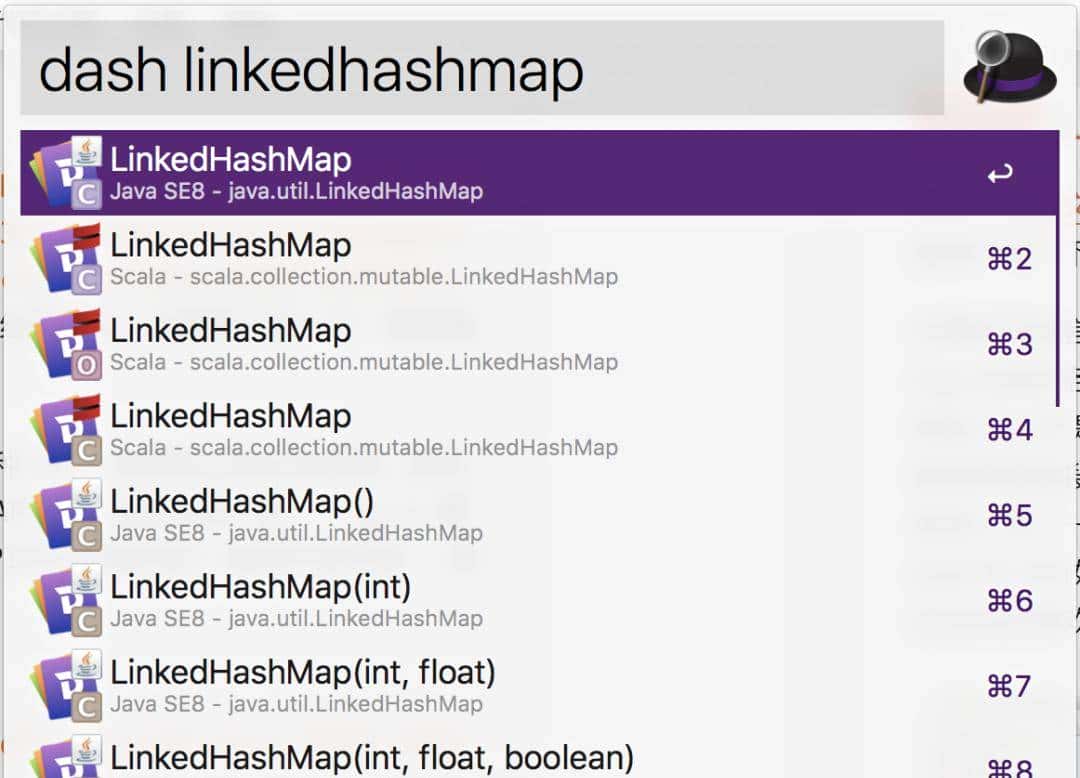Select Scala LinkedHashMap result with ⌘4
The height and width of the screenshot is (778, 1080).
(538, 430)
